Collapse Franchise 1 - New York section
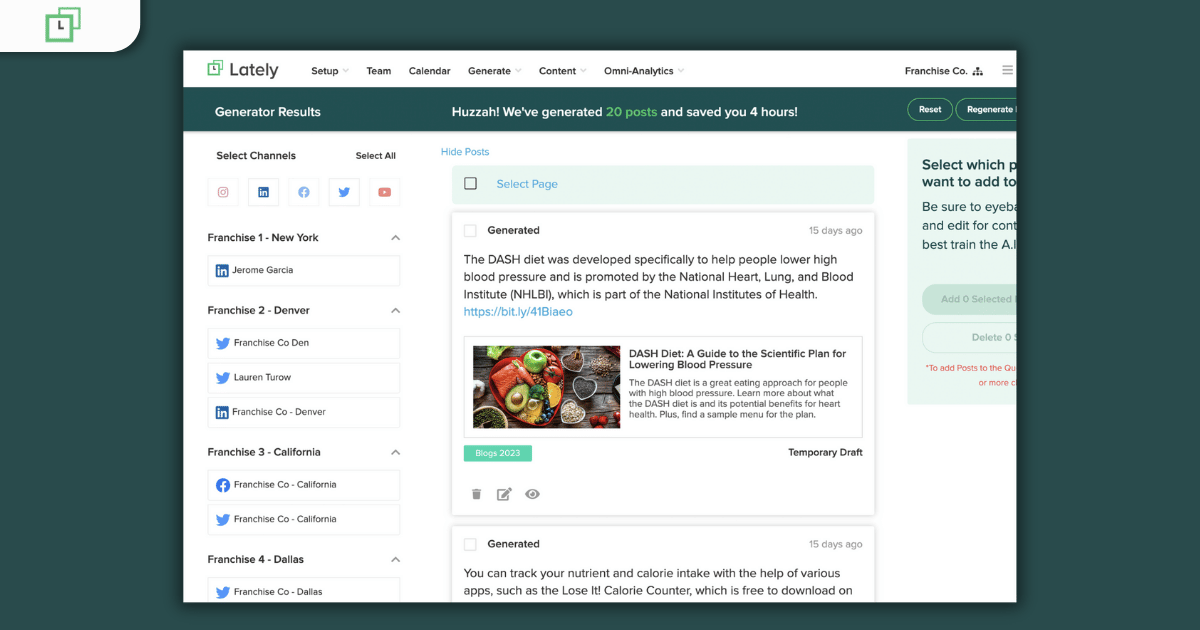 (395, 238)
